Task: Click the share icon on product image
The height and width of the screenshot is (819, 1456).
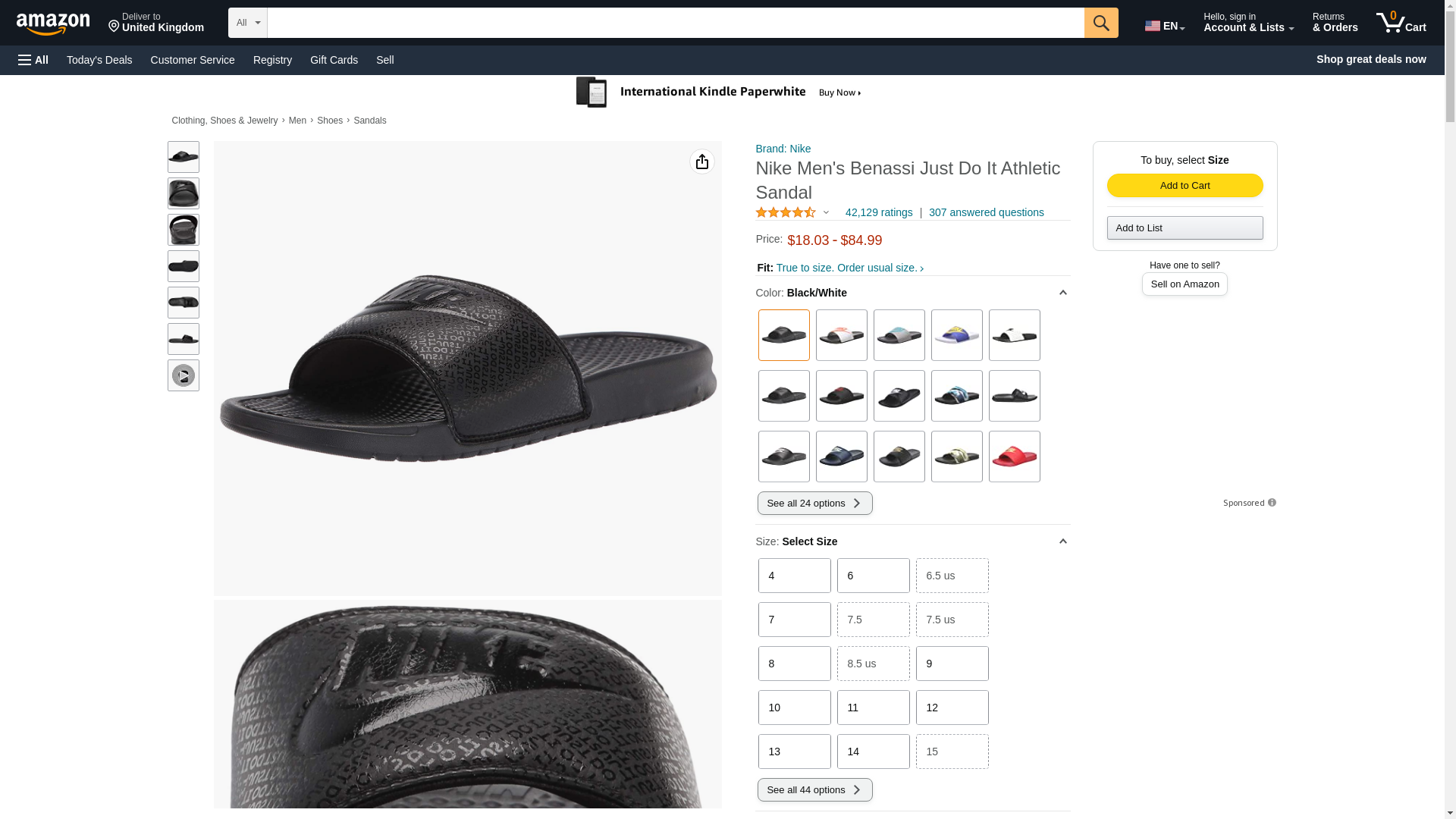Action: pyautogui.click(x=701, y=162)
